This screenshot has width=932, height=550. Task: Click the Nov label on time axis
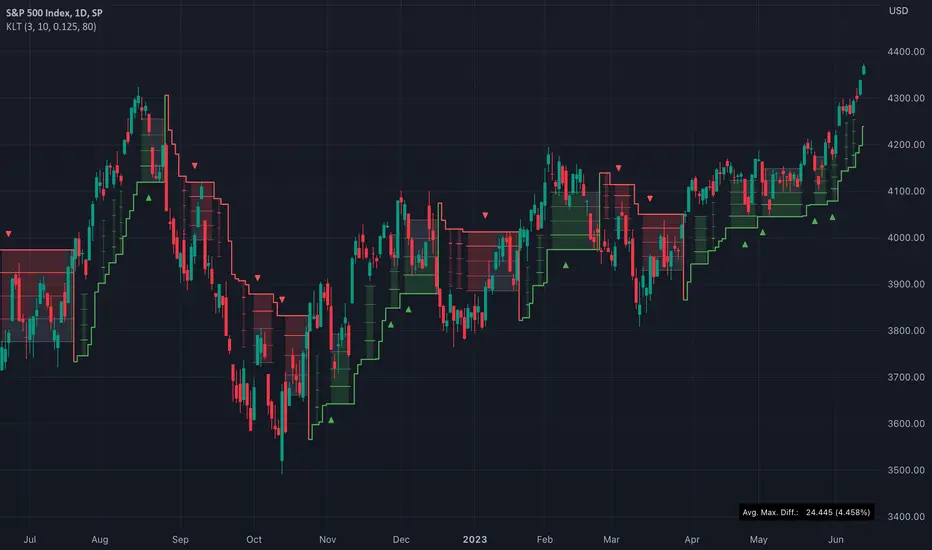click(328, 539)
